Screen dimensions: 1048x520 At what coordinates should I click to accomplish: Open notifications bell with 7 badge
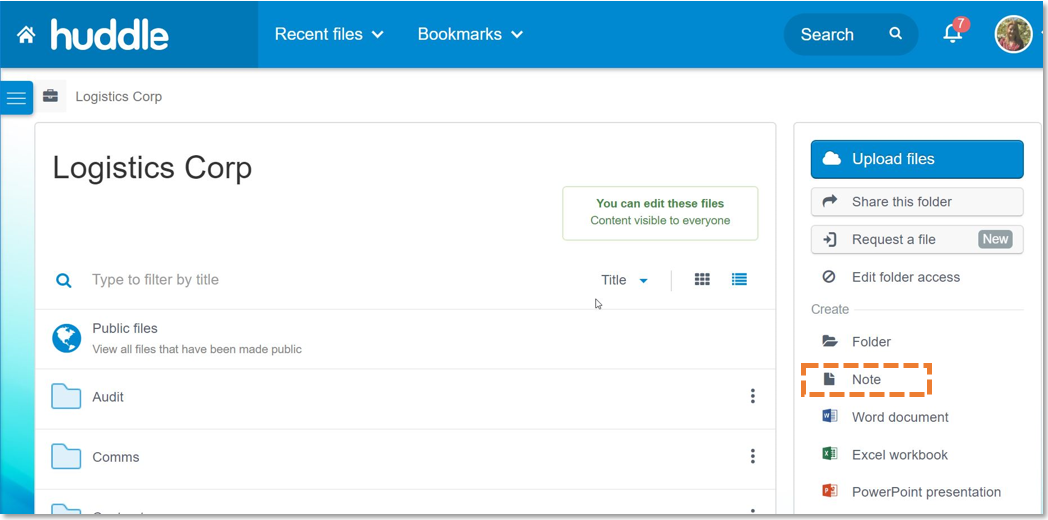coord(954,32)
